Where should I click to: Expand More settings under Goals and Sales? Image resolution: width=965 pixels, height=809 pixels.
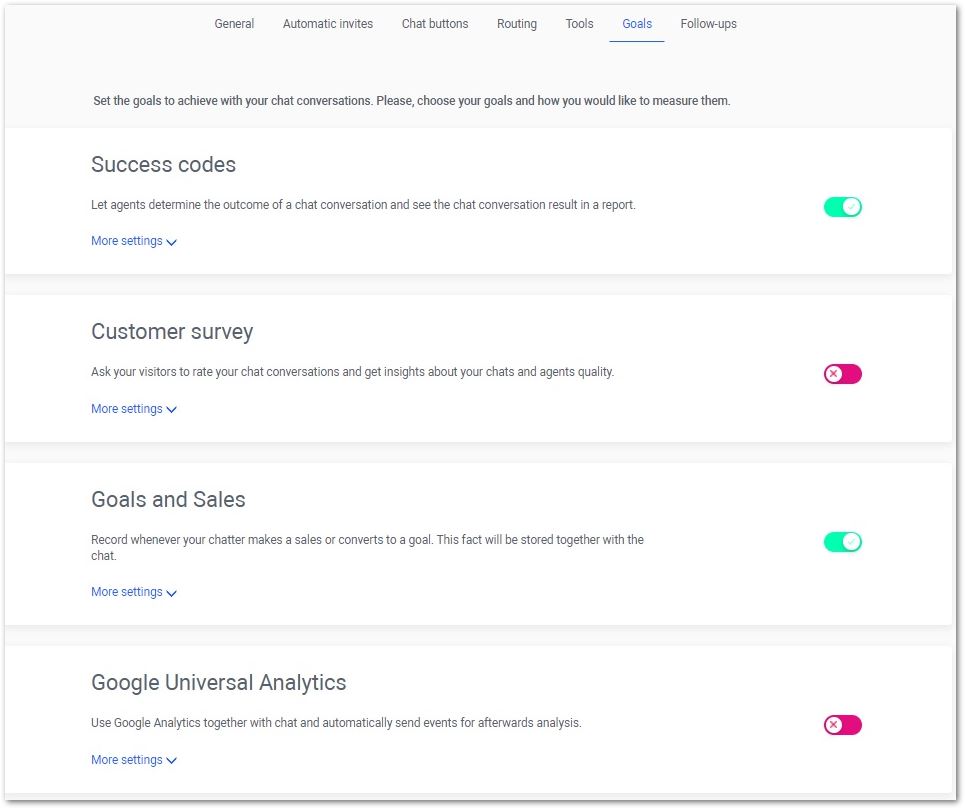134,592
